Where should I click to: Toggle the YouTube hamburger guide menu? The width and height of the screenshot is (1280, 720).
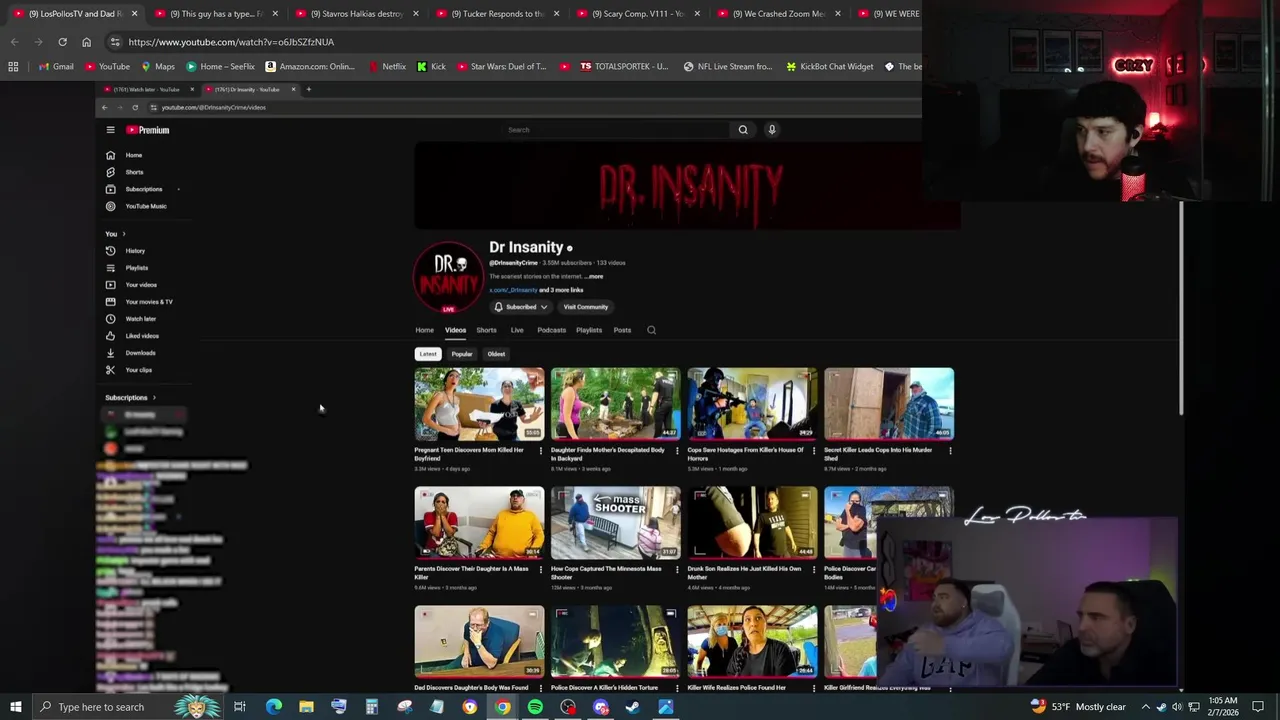[x=110, y=130]
